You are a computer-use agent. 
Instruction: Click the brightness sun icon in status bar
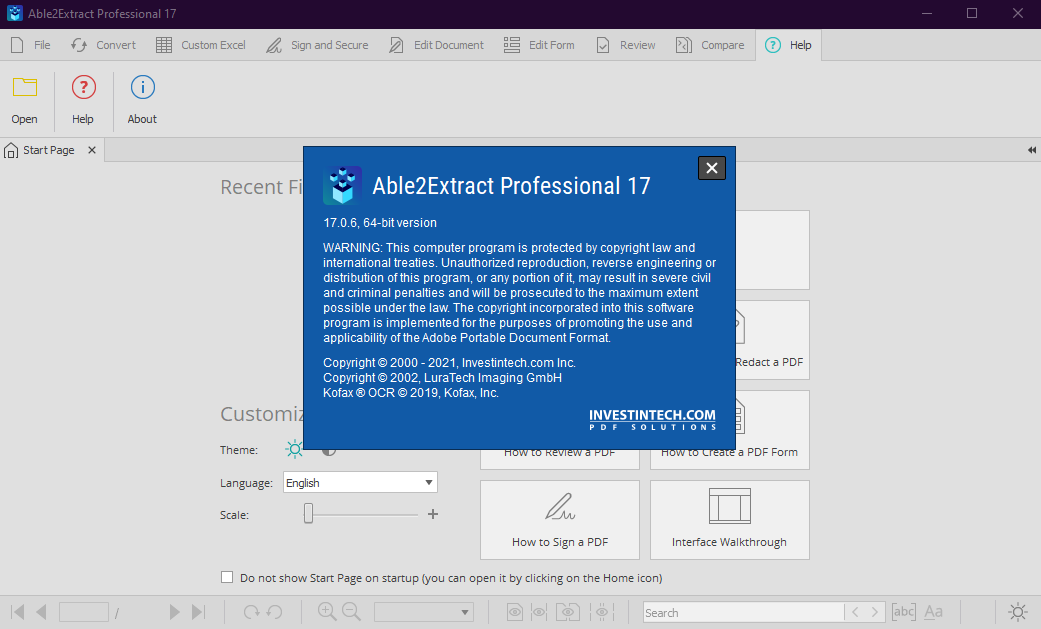pyautogui.click(x=1018, y=612)
